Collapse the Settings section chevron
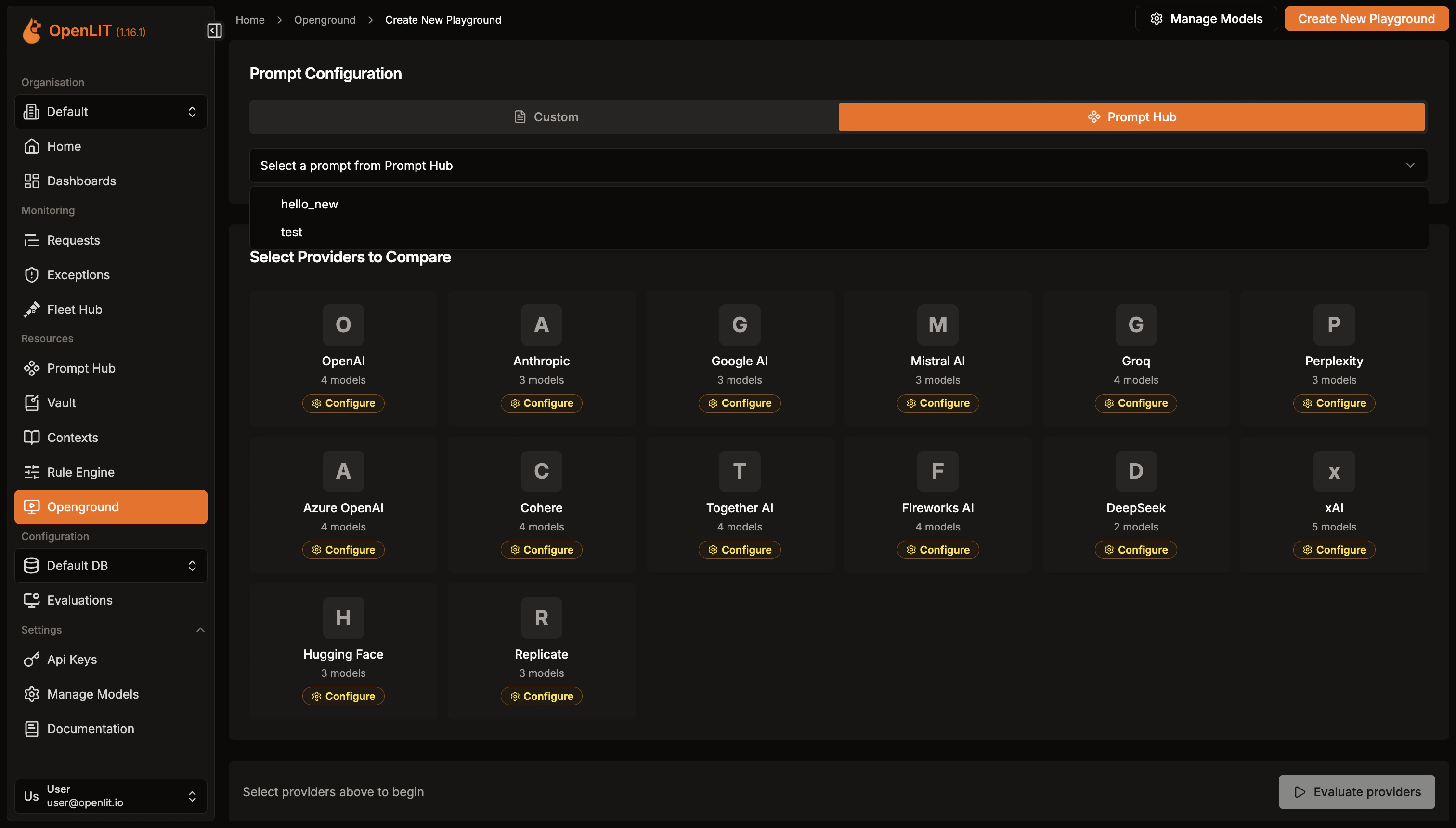The height and width of the screenshot is (828, 1456). 200,630
